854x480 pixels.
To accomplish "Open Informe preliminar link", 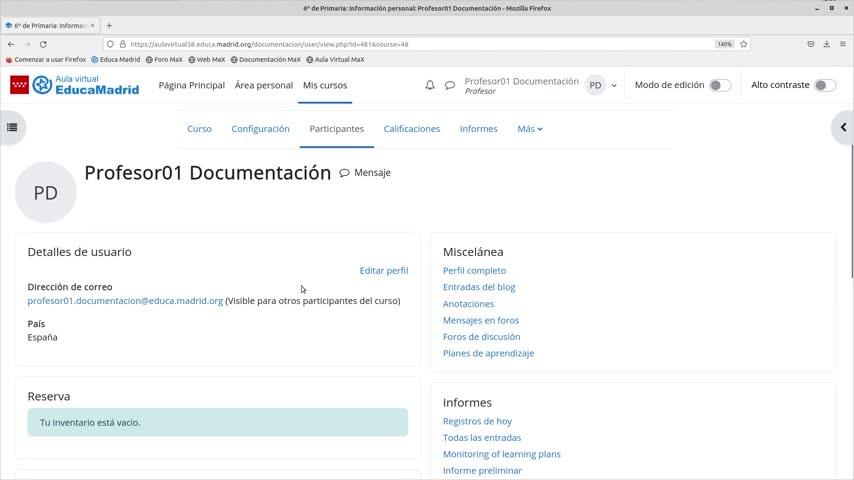I will tap(482, 470).
